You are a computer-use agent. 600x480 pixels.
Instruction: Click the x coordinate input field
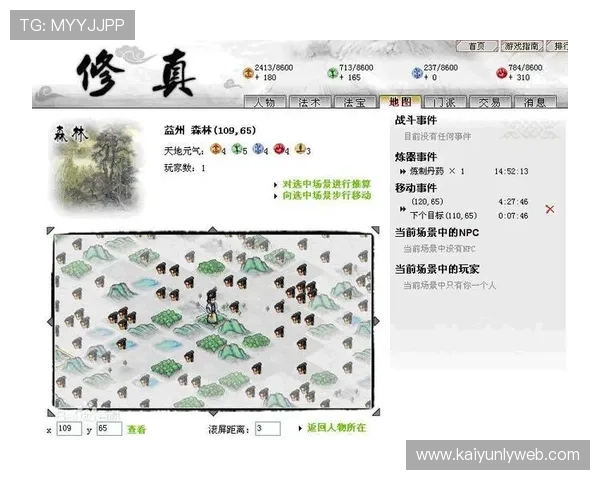click(x=69, y=429)
